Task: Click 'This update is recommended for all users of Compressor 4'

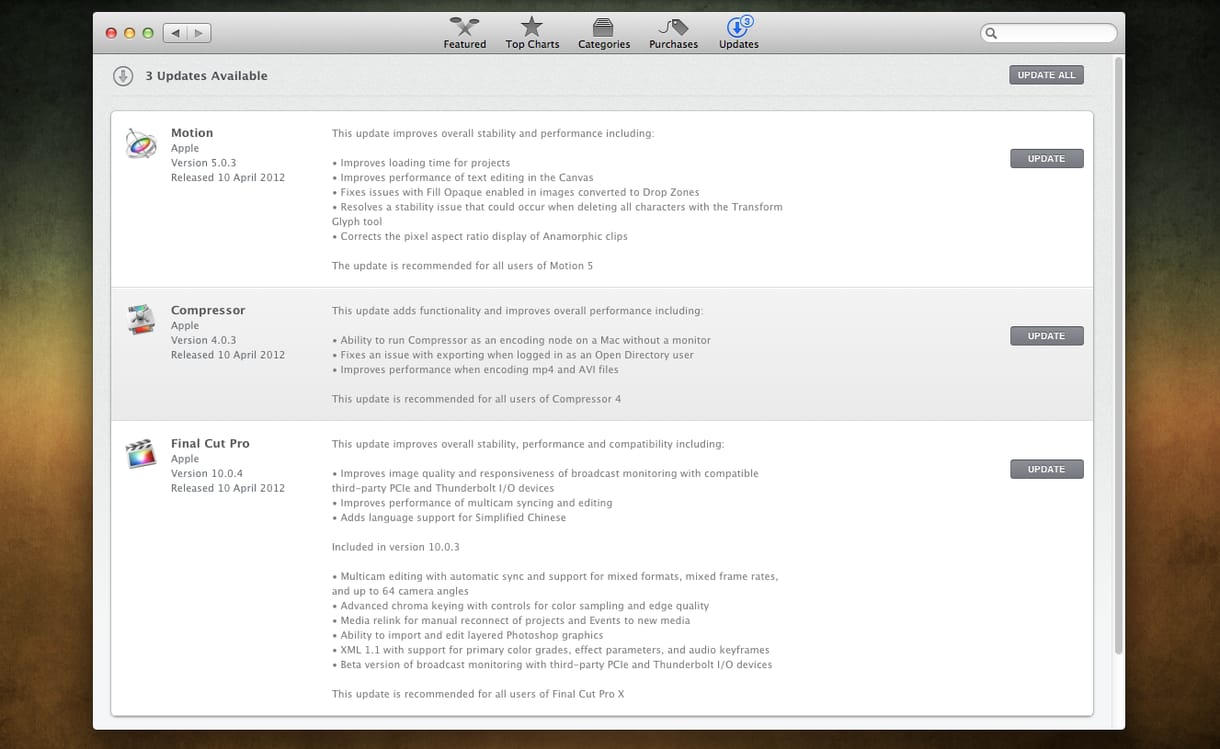Action: 477,399
